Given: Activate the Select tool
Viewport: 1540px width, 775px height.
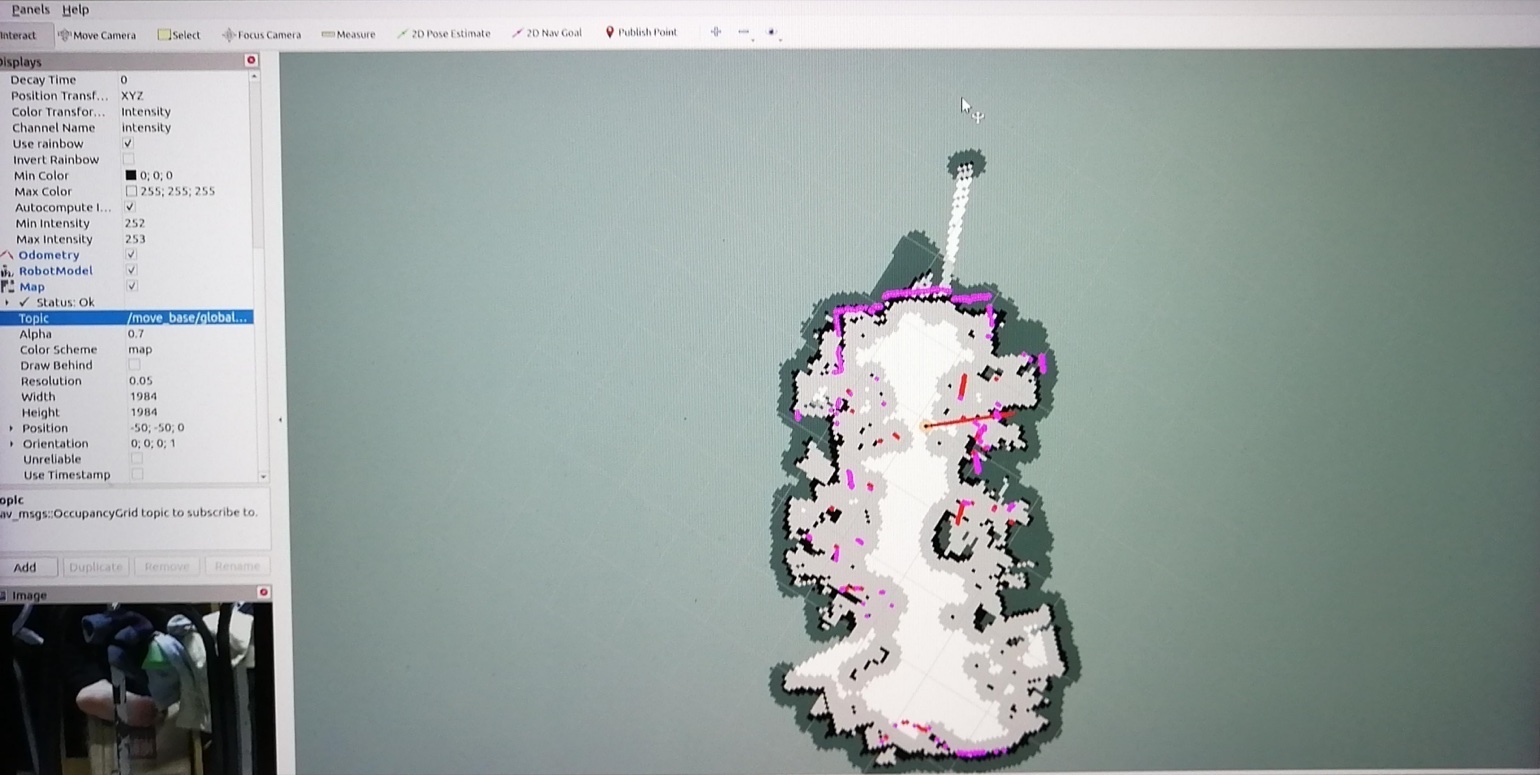Looking at the screenshot, I should coord(179,35).
